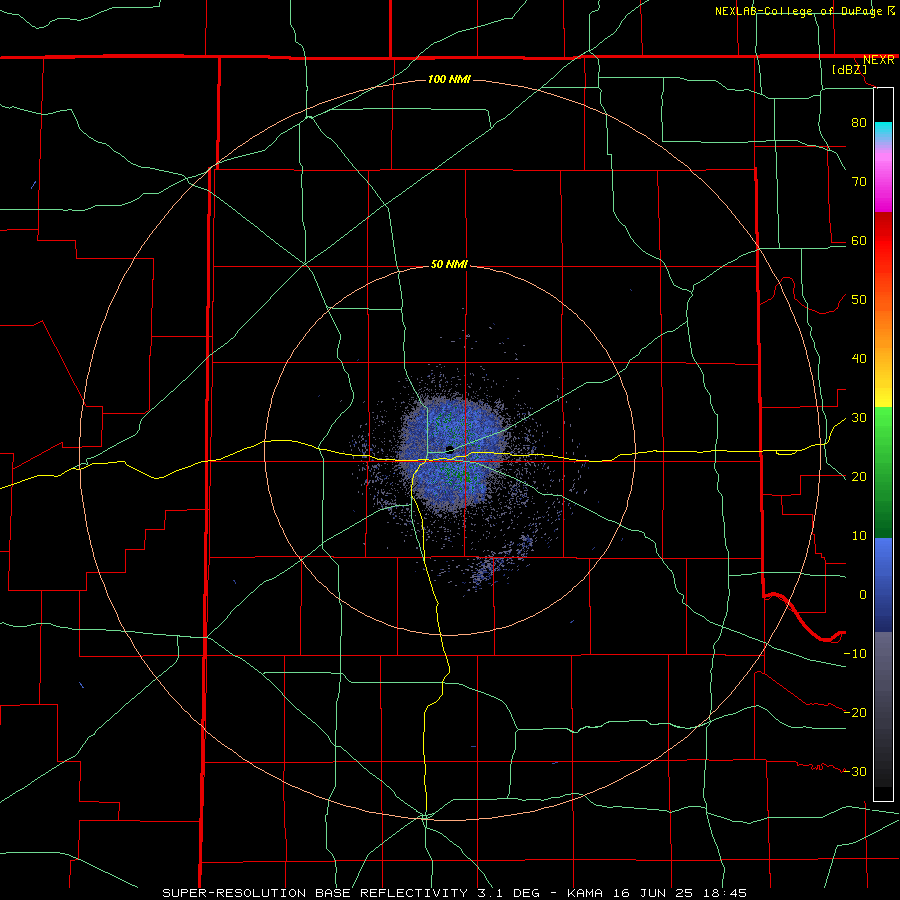Click the 40 value on dBZ scale
The height and width of the screenshot is (900, 900).
click(x=859, y=359)
